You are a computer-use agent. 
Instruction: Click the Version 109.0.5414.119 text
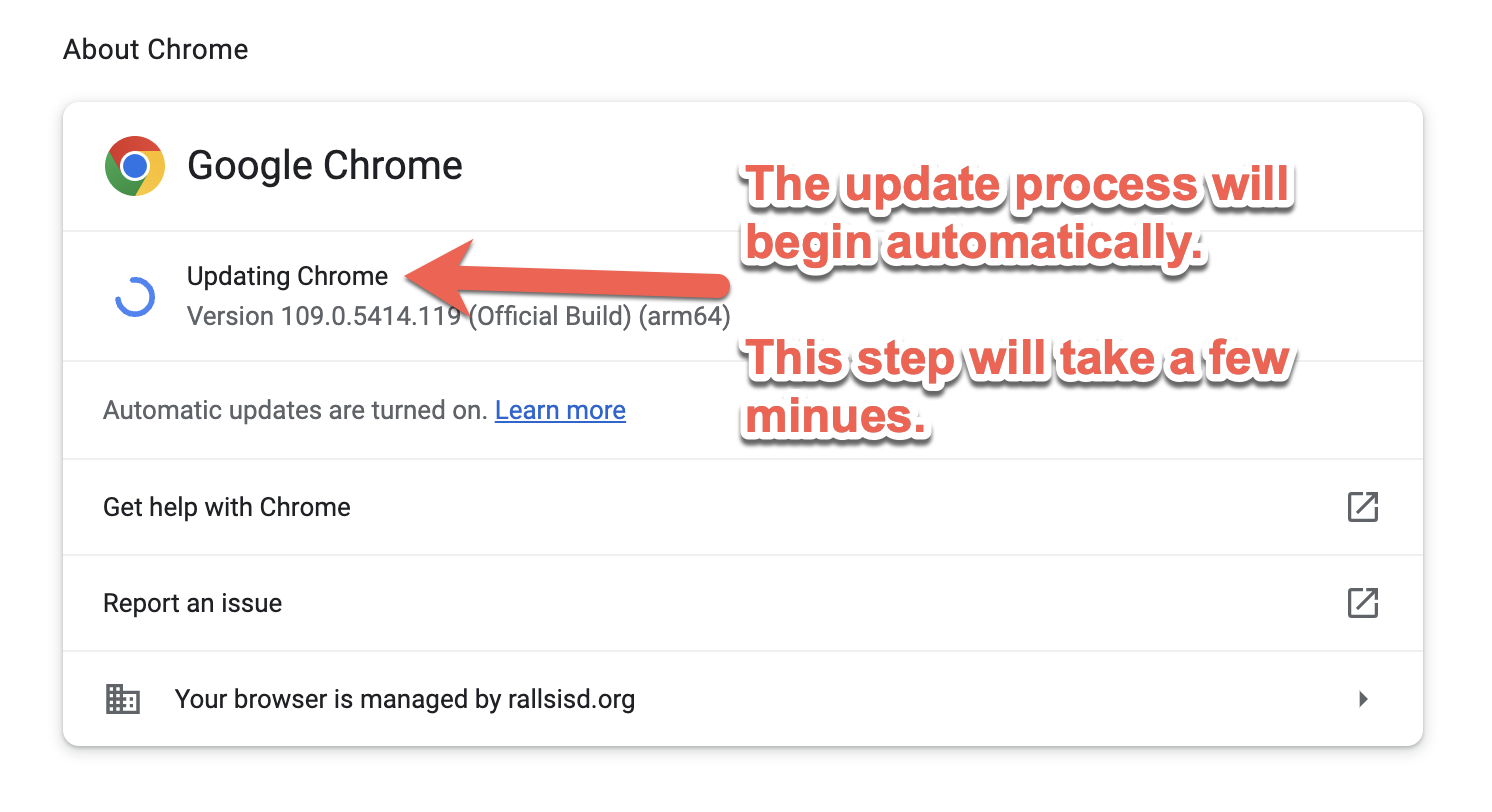coord(459,316)
